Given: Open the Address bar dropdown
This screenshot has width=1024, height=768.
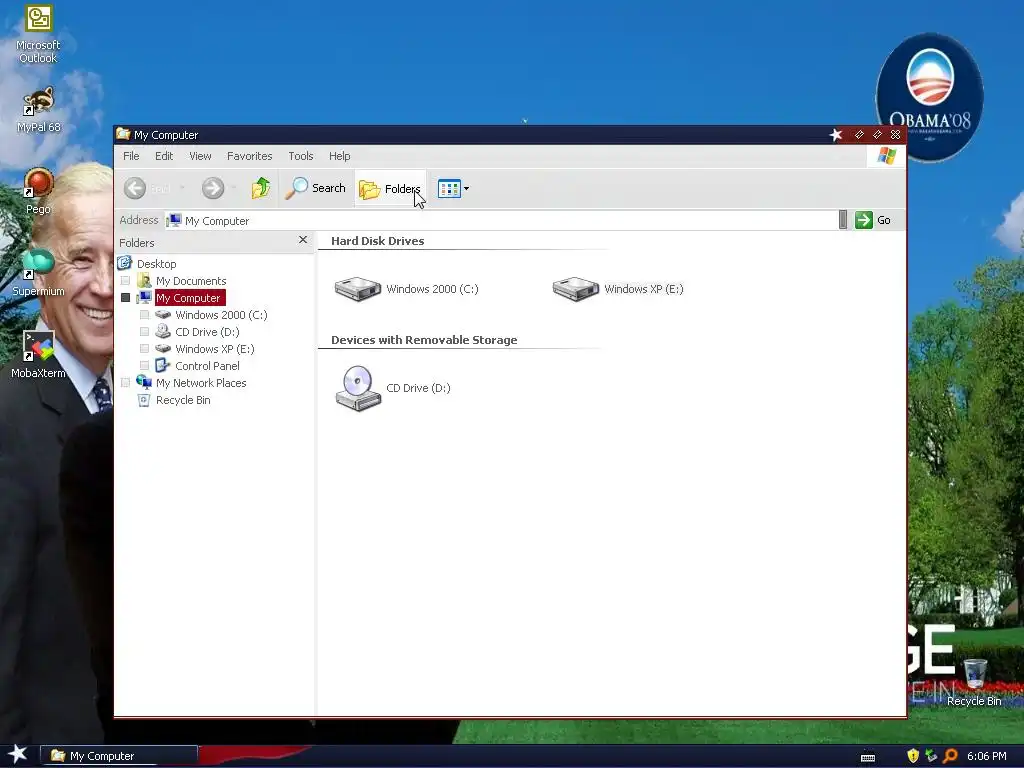Looking at the screenshot, I should tap(842, 220).
